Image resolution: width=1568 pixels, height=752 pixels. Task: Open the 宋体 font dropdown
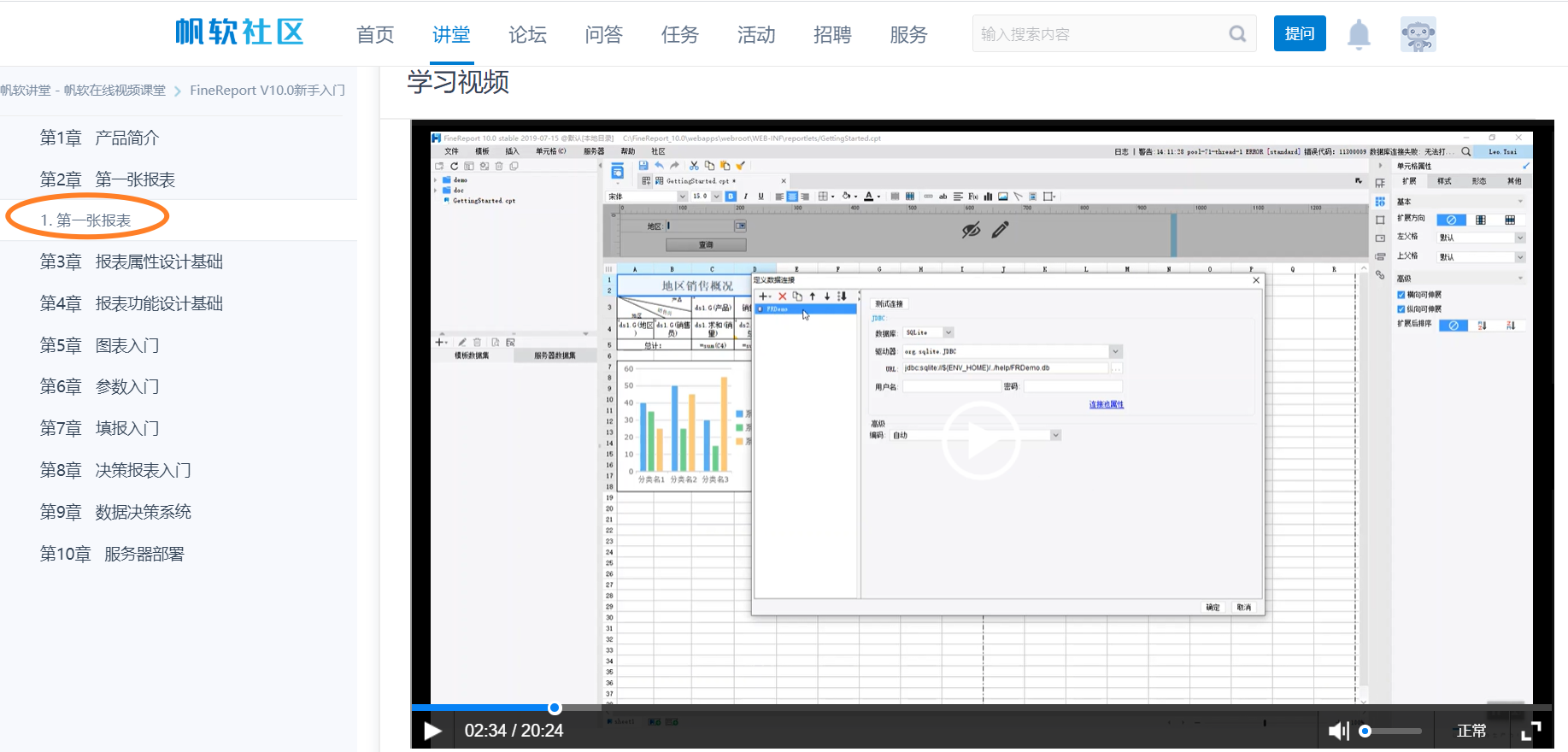pos(682,197)
